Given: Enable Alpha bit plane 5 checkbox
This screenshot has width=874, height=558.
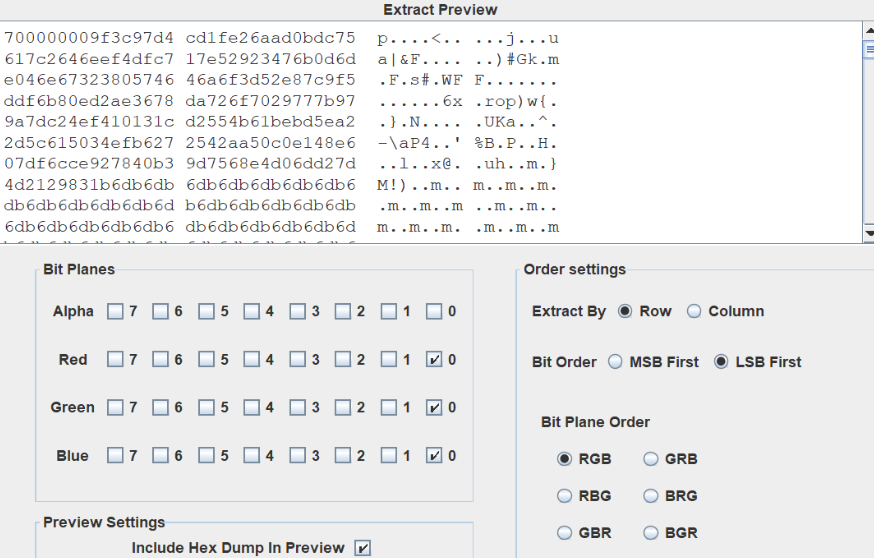Looking at the screenshot, I should pyautogui.click(x=206, y=311).
